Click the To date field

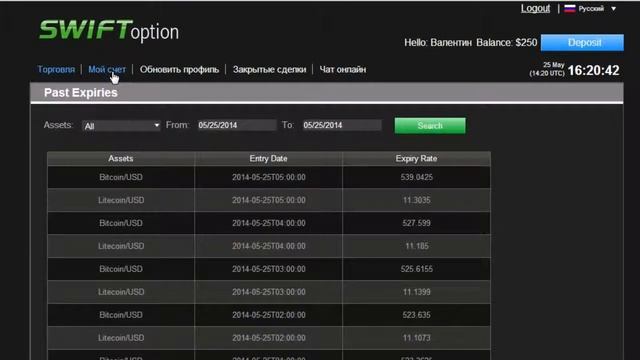click(342, 125)
